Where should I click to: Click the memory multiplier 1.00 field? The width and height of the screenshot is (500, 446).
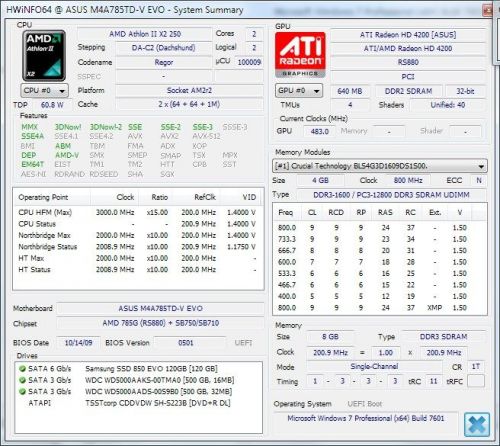385,352
